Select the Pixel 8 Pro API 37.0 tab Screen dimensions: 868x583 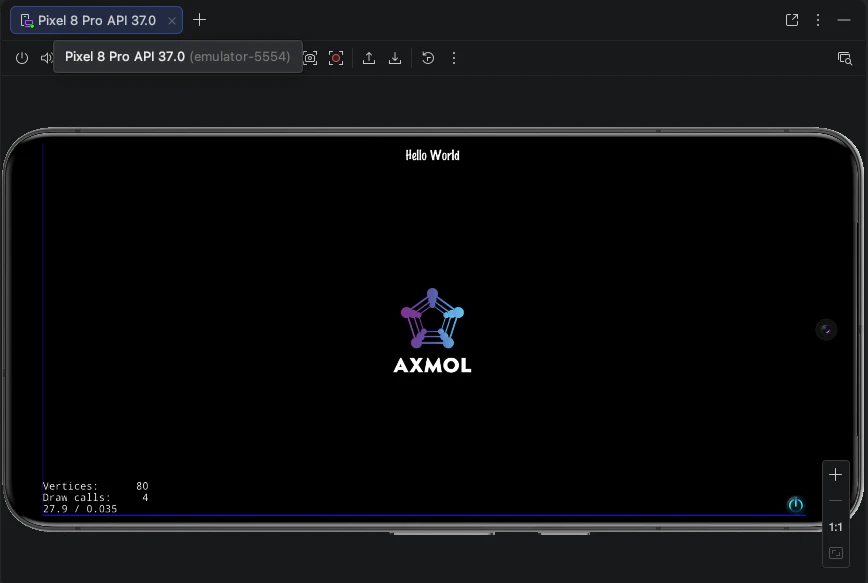tap(96, 20)
